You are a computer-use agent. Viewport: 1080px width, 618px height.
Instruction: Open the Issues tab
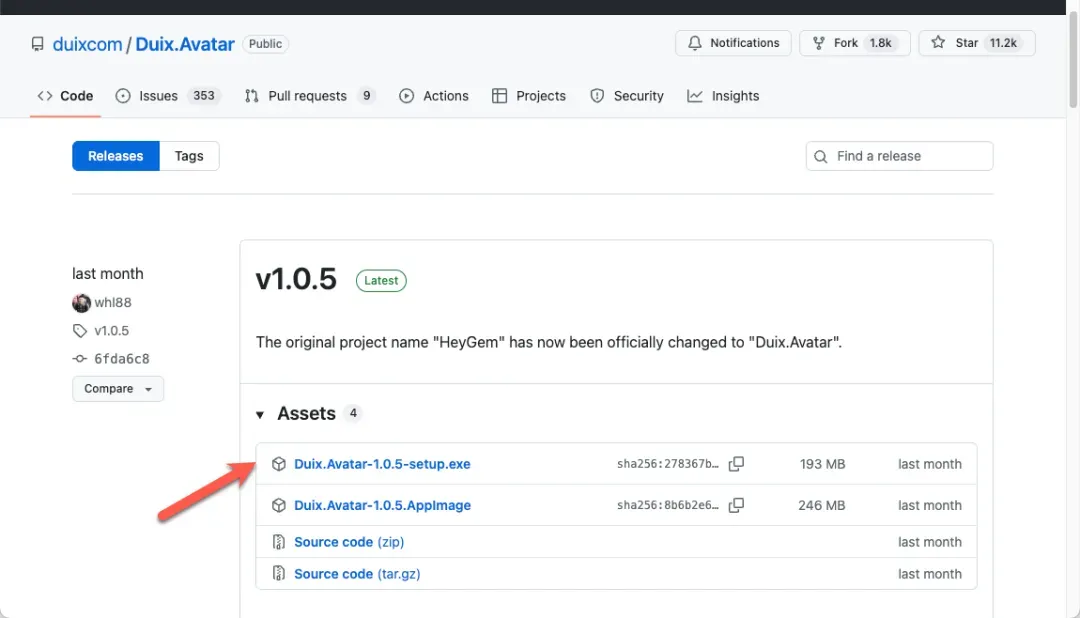coord(167,96)
